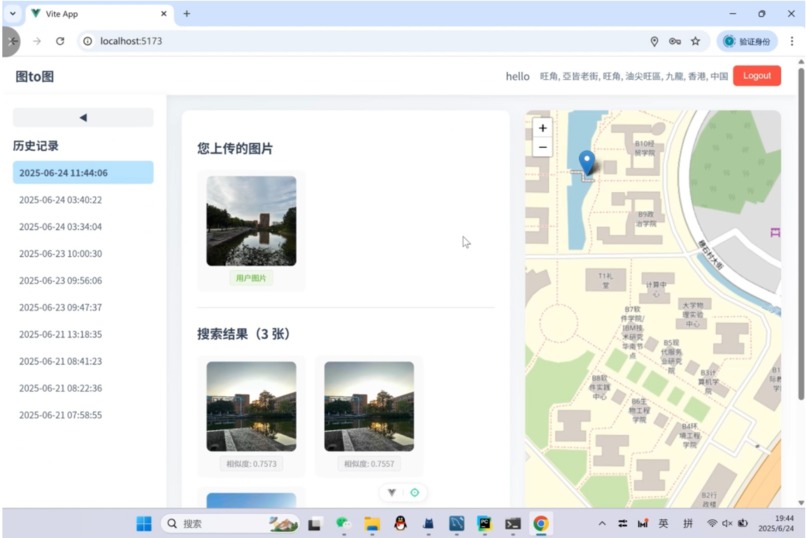The width and height of the screenshot is (806, 538).
Task: Click the 相似度: 0.7573 label
Action: pyautogui.click(x=251, y=464)
